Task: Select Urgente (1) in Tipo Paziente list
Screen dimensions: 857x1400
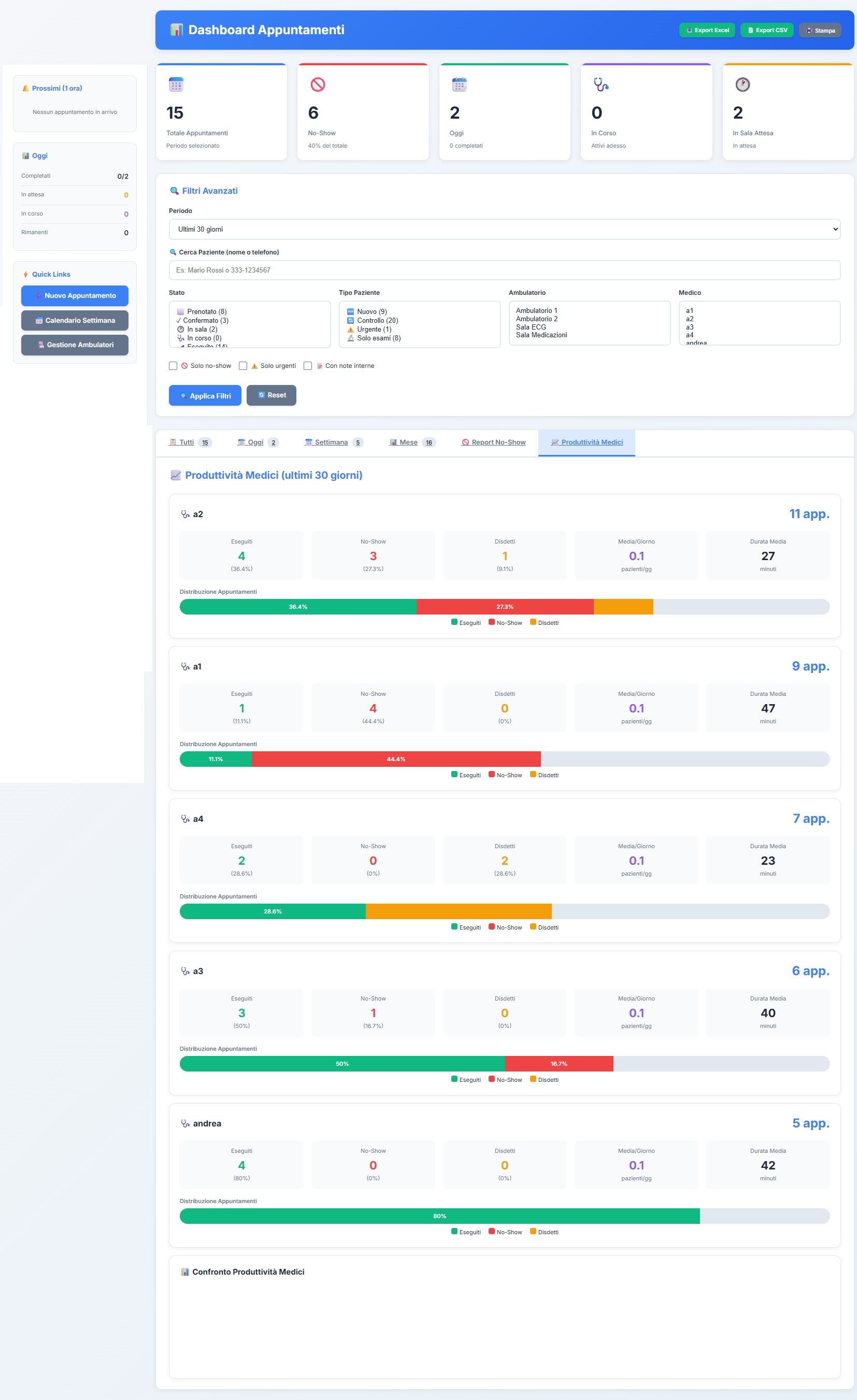Action: [374, 330]
